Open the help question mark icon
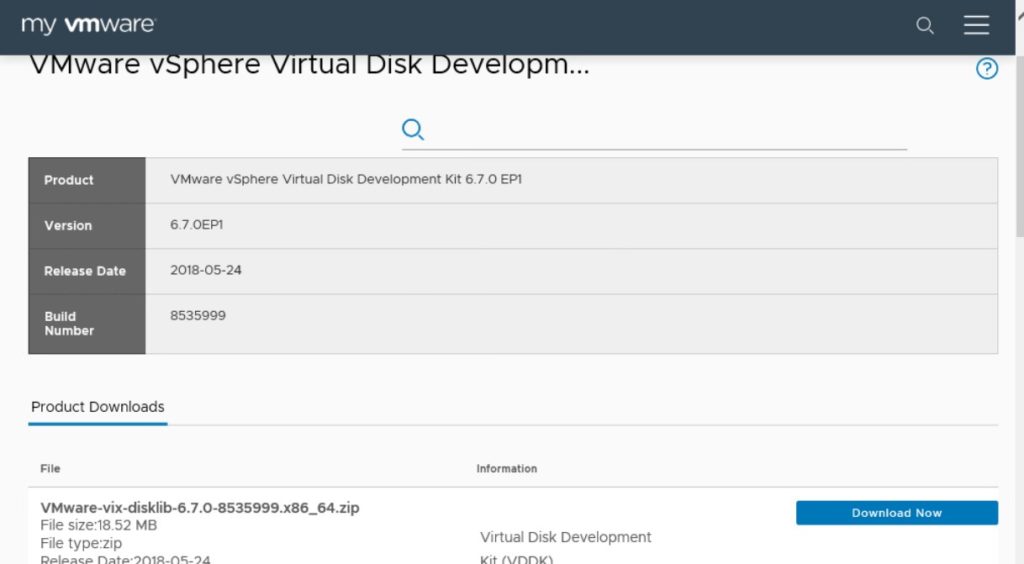This screenshot has height=564, width=1024. pos(987,68)
